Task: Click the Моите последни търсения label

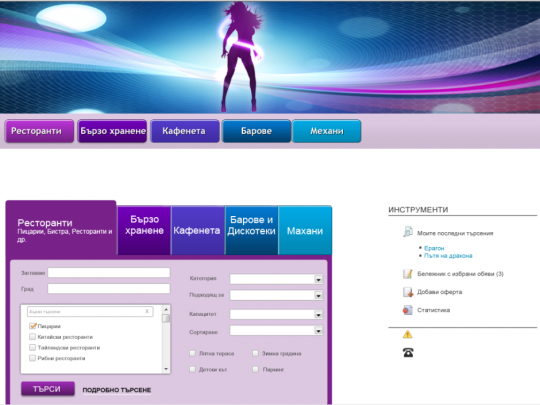Action: pyautogui.click(x=455, y=233)
